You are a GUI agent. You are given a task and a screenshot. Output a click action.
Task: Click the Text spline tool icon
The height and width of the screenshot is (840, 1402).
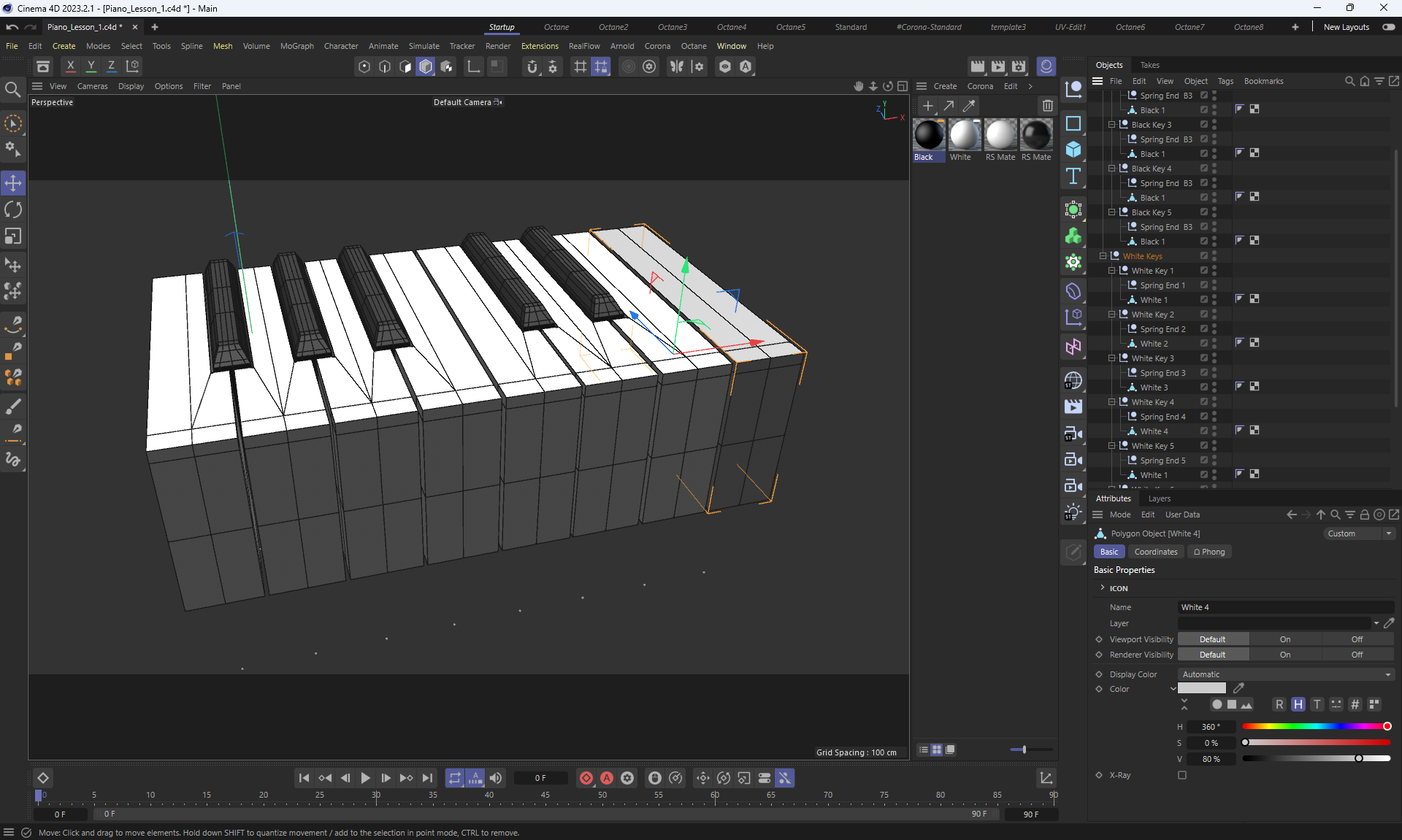click(x=1073, y=176)
